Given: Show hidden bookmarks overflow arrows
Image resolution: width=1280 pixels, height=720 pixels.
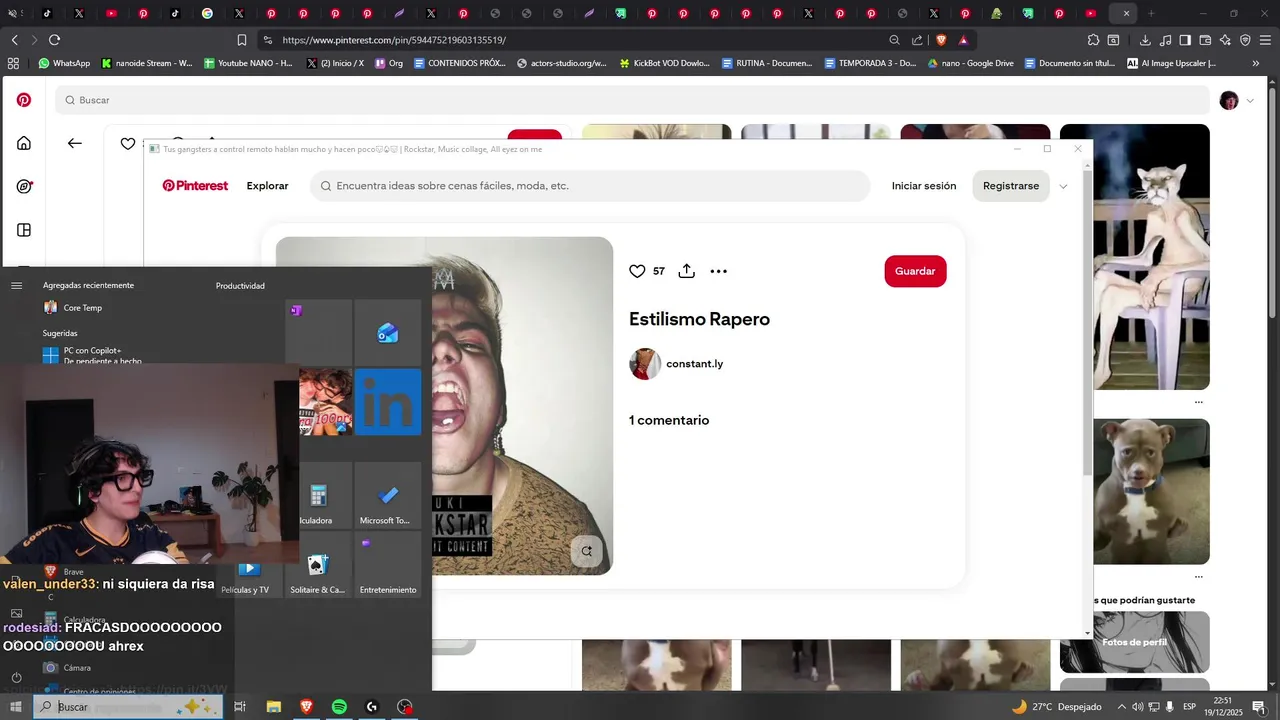Looking at the screenshot, I should click(1256, 63).
